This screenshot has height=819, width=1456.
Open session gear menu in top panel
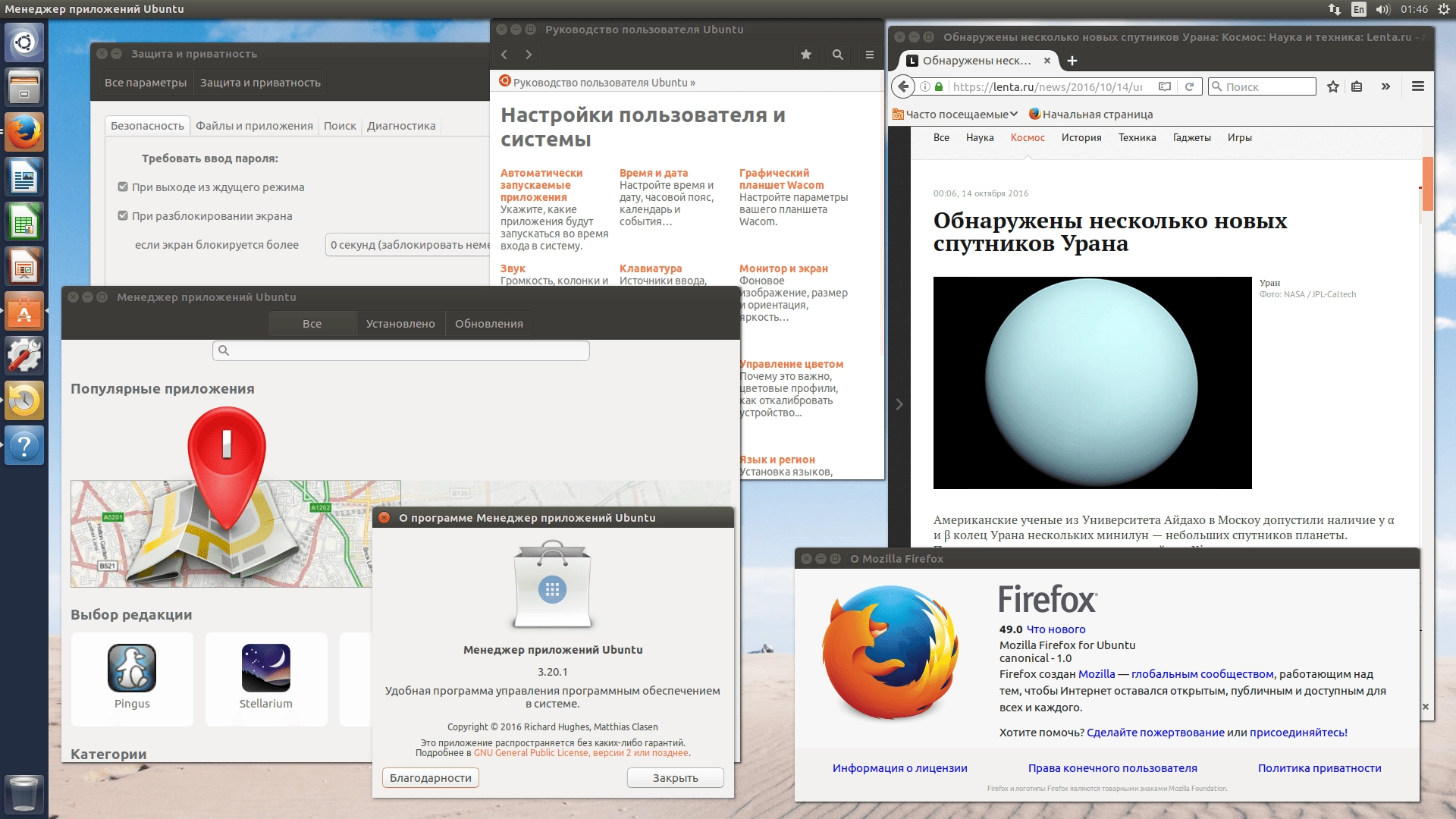pos(1444,9)
